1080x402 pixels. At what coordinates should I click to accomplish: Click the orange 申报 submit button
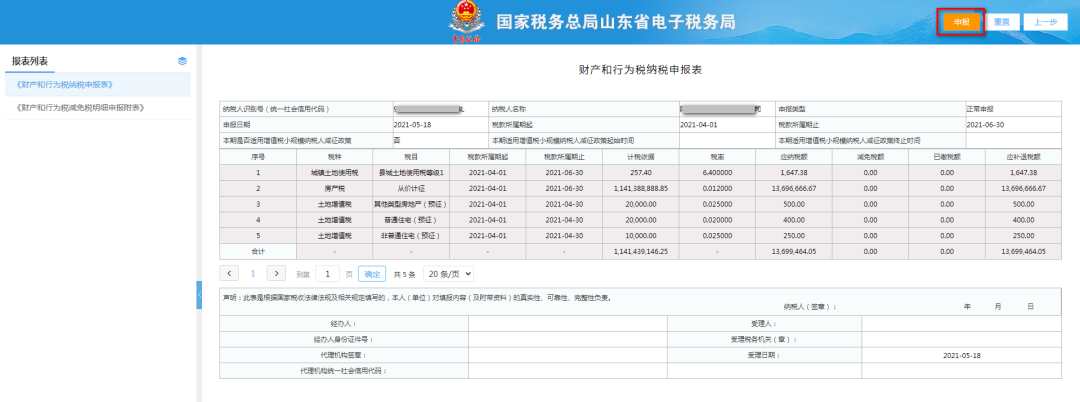pyautogui.click(x=962, y=22)
